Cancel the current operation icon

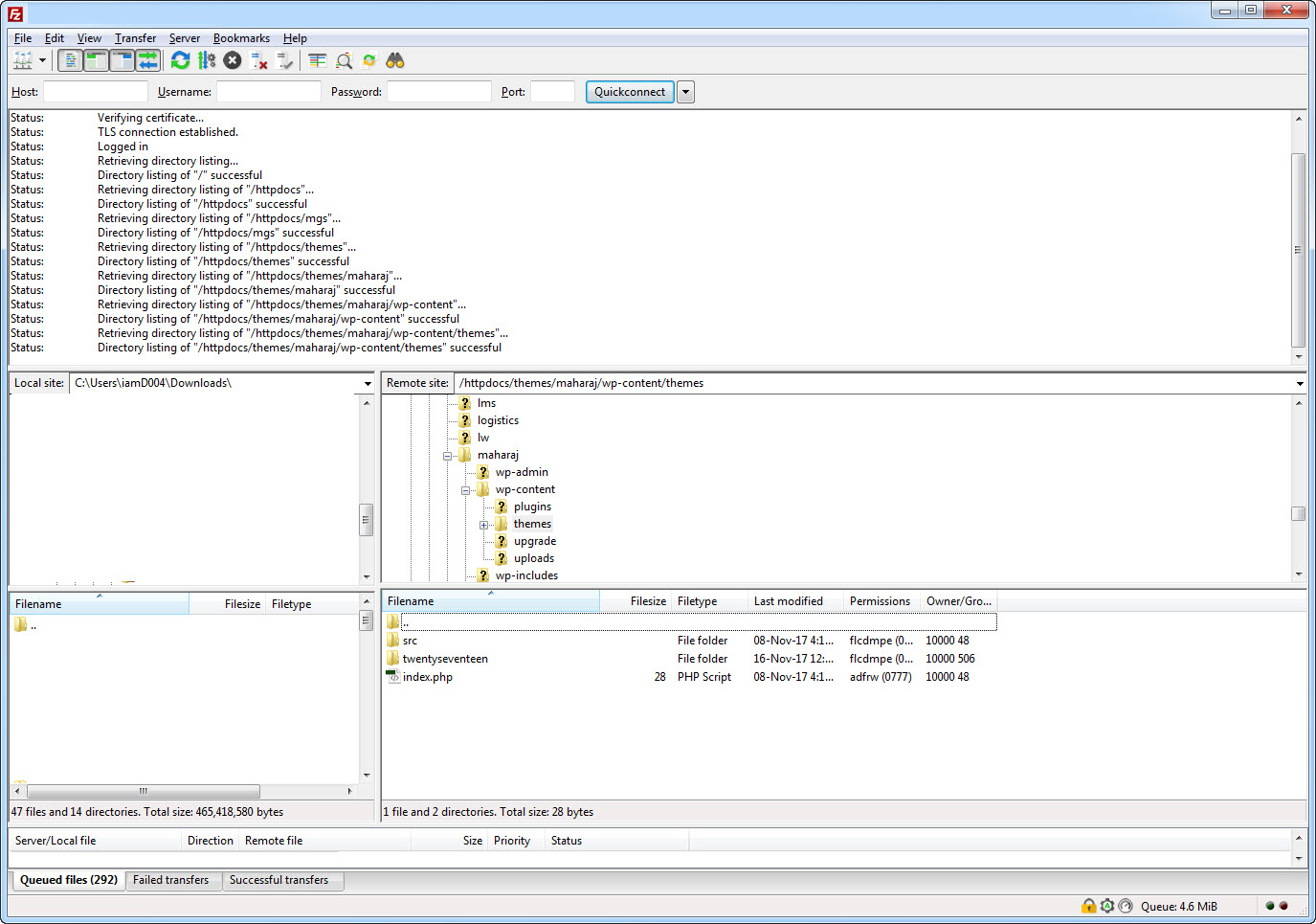(x=233, y=61)
